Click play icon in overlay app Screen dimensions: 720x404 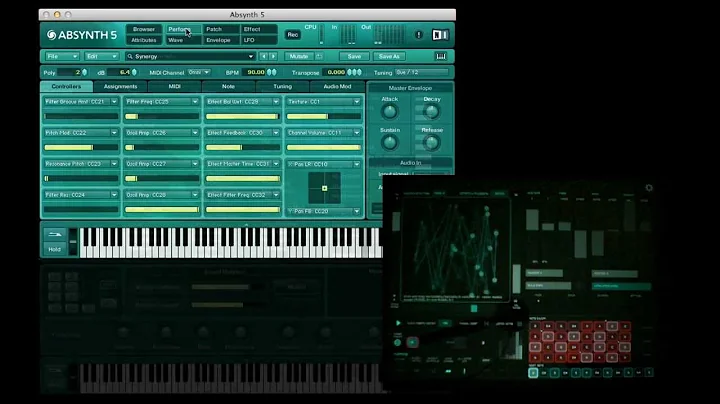(398, 323)
